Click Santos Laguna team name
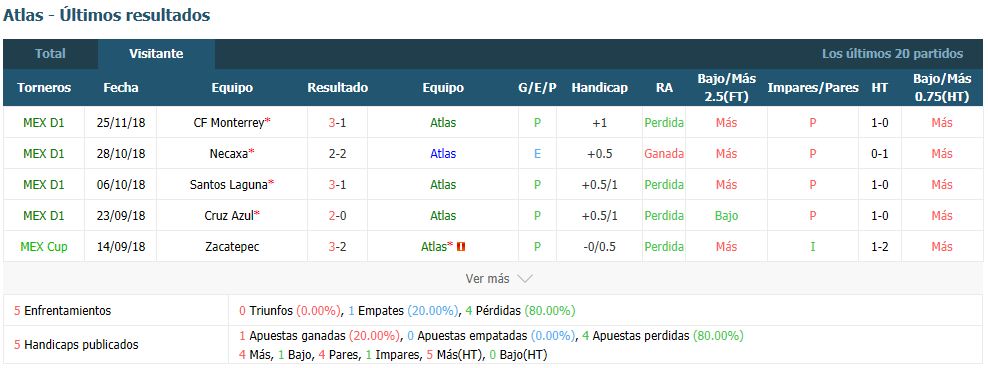Viewport: 988px width, 368px height. 228,185
